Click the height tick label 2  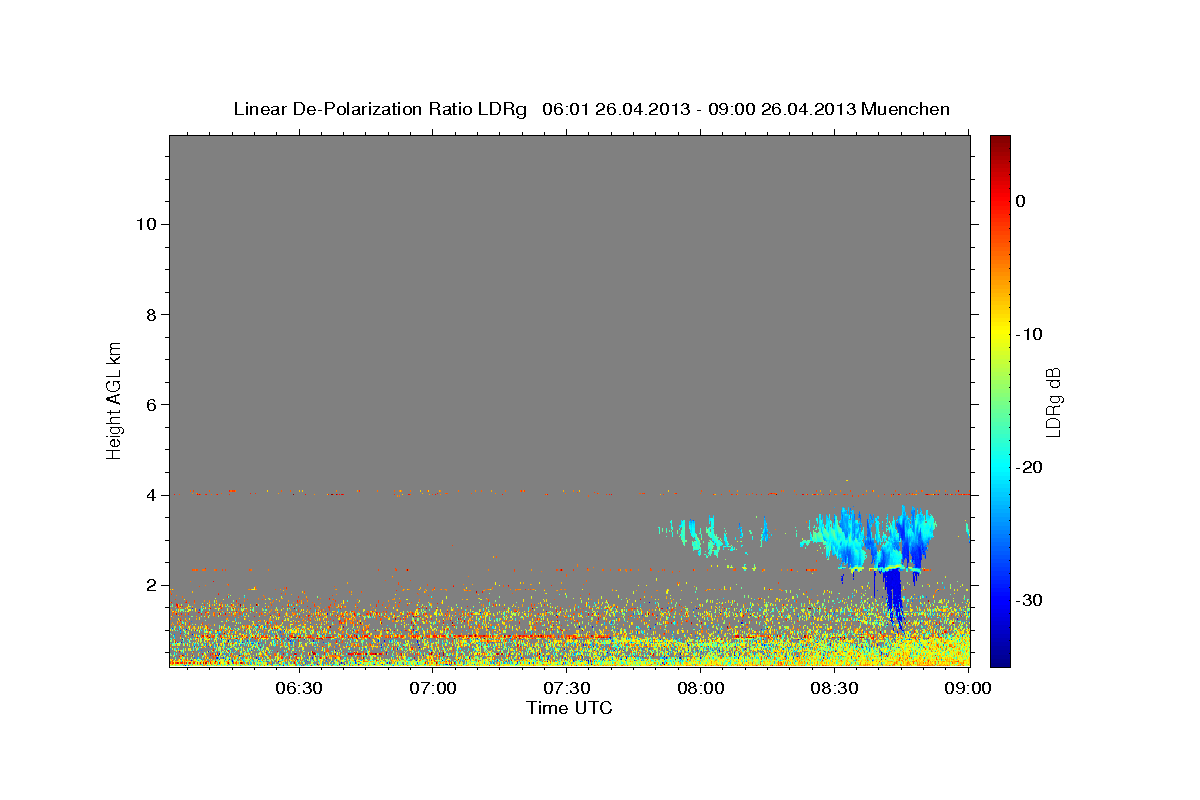coord(150,585)
